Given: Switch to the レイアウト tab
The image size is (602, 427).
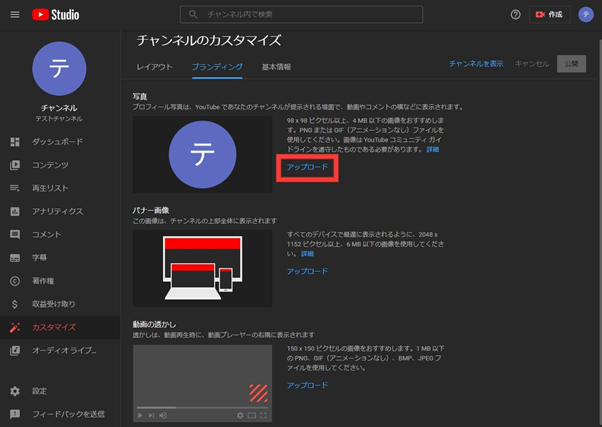Looking at the screenshot, I should 154,67.
